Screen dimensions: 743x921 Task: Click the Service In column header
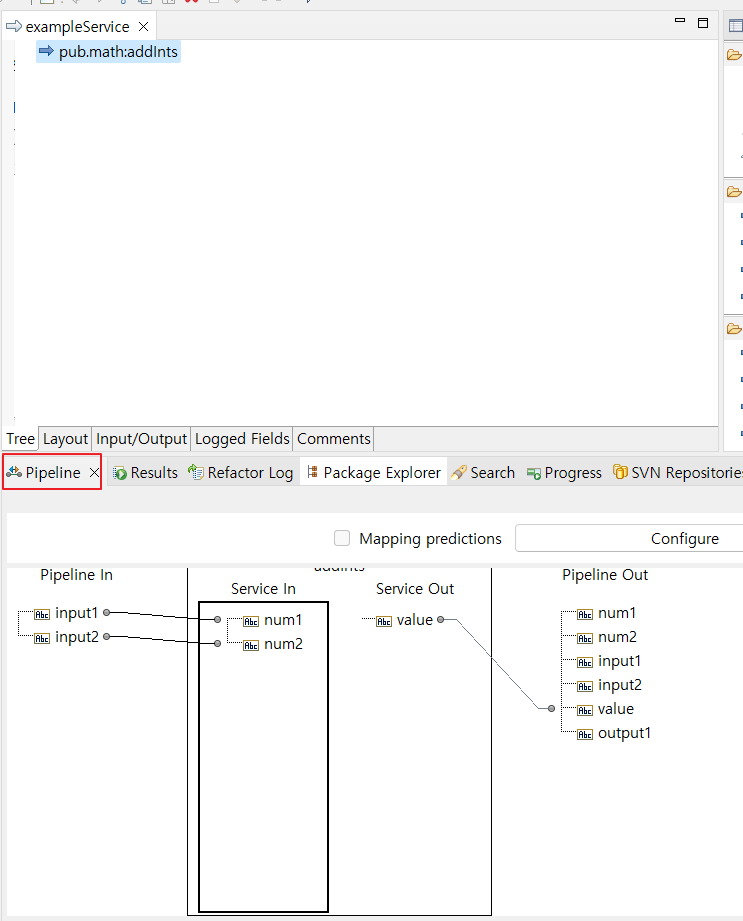tap(263, 589)
